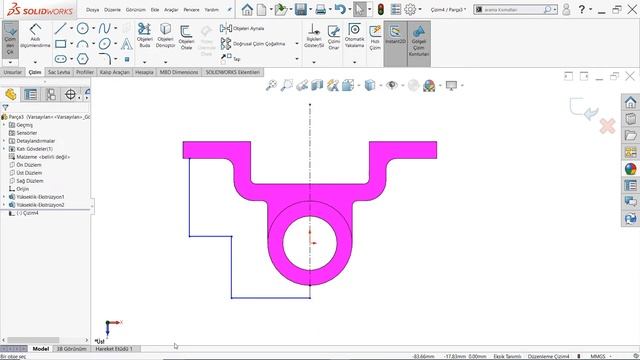The width and height of the screenshot is (640, 360).
Task: Expand the Katı Gövdeler(1) tree node
Action: tap(4, 149)
